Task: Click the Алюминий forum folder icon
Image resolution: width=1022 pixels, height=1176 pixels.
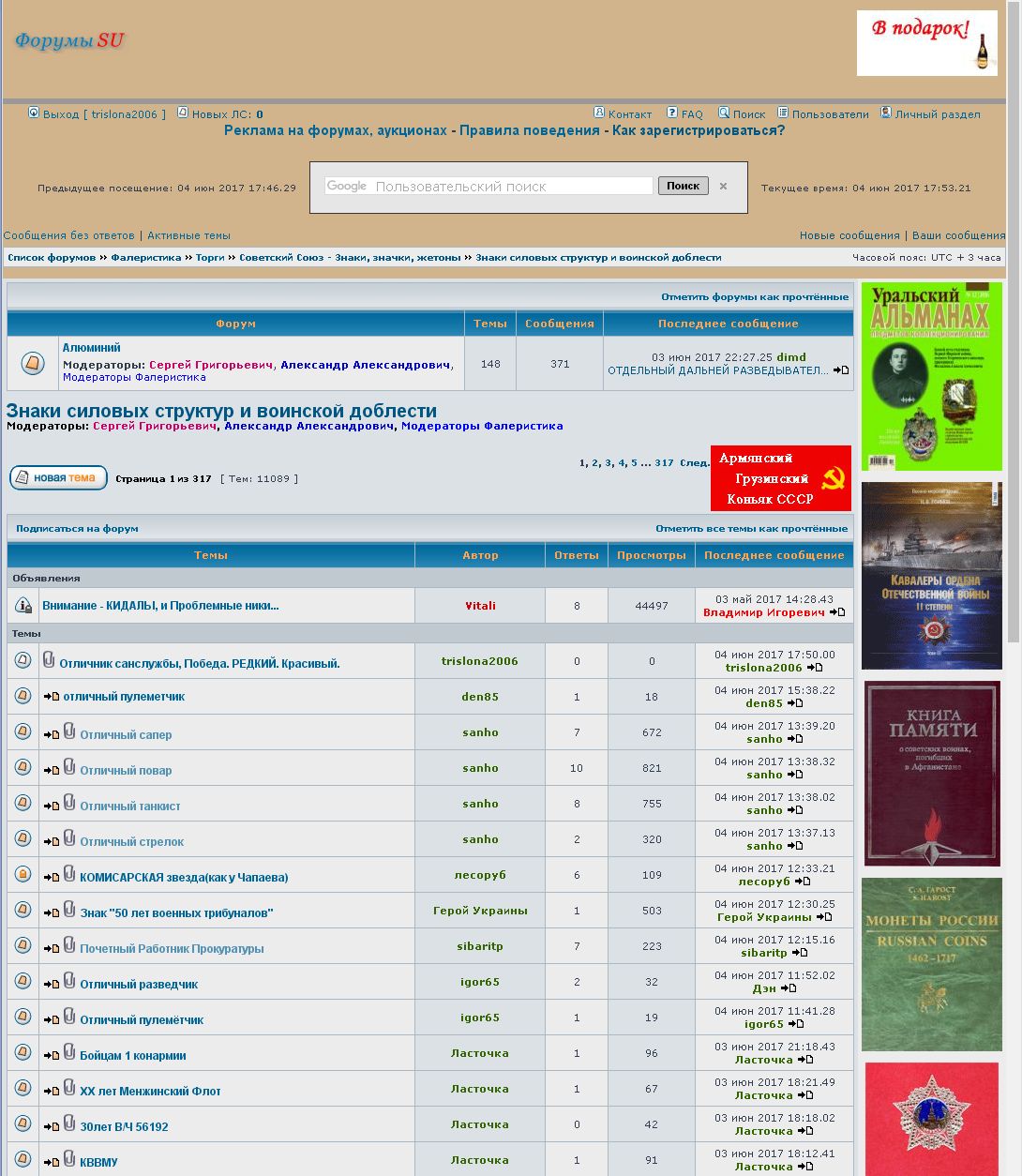Action: click(x=32, y=363)
